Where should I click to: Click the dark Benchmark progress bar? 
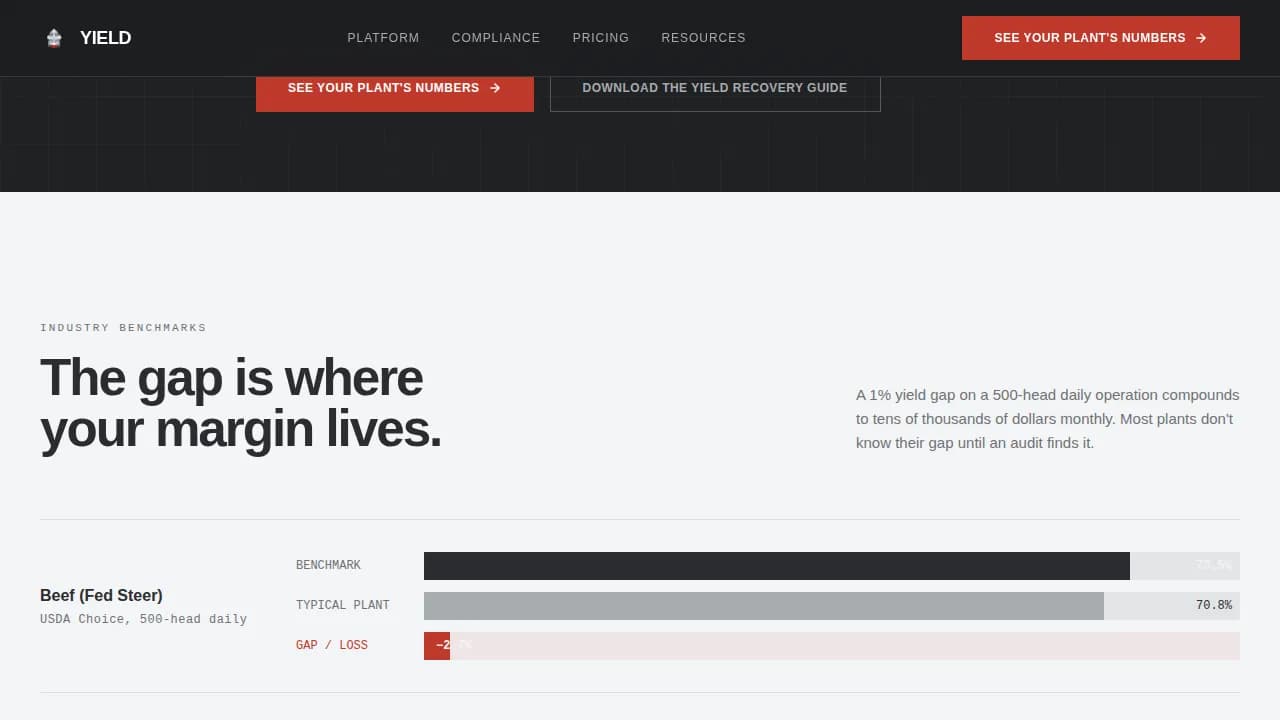[x=777, y=566]
